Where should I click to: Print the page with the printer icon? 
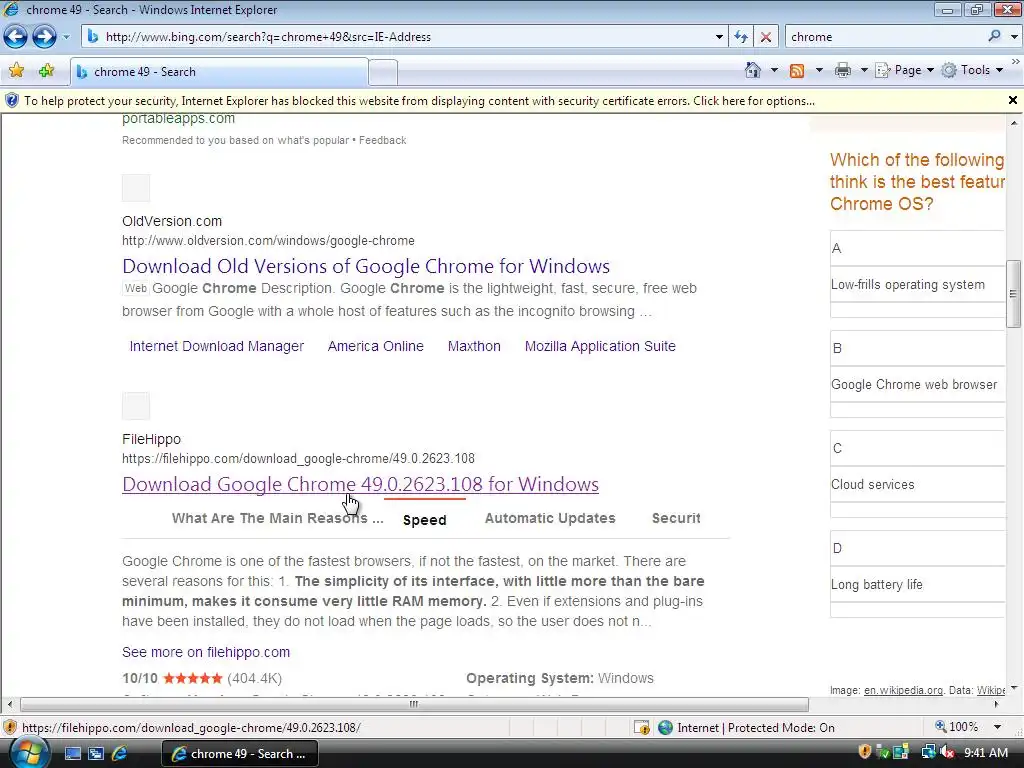(x=843, y=70)
